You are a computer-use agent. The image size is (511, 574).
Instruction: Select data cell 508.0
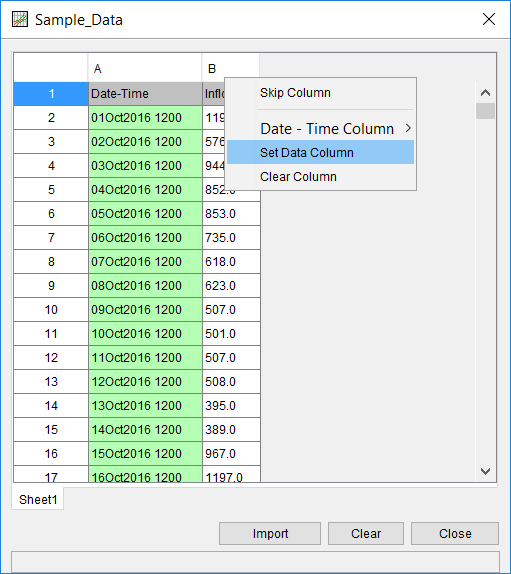(x=231, y=381)
